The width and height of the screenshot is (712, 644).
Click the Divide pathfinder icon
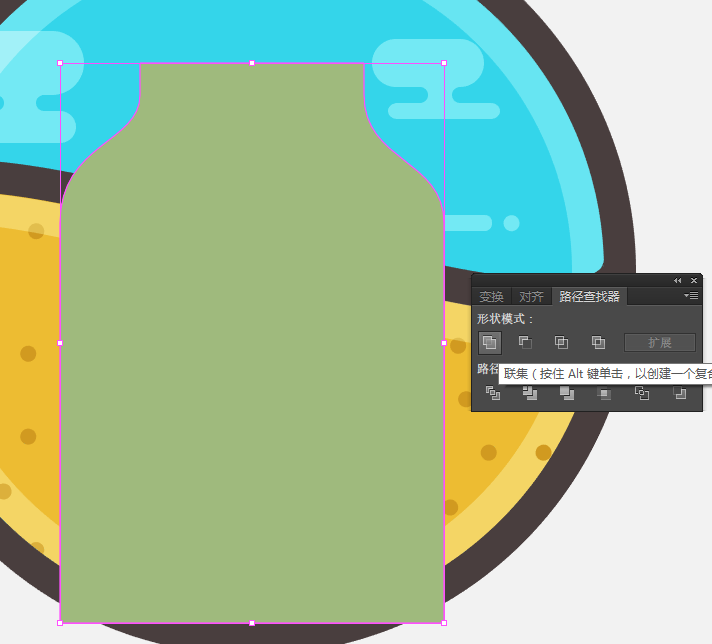(x=492, y=393)
